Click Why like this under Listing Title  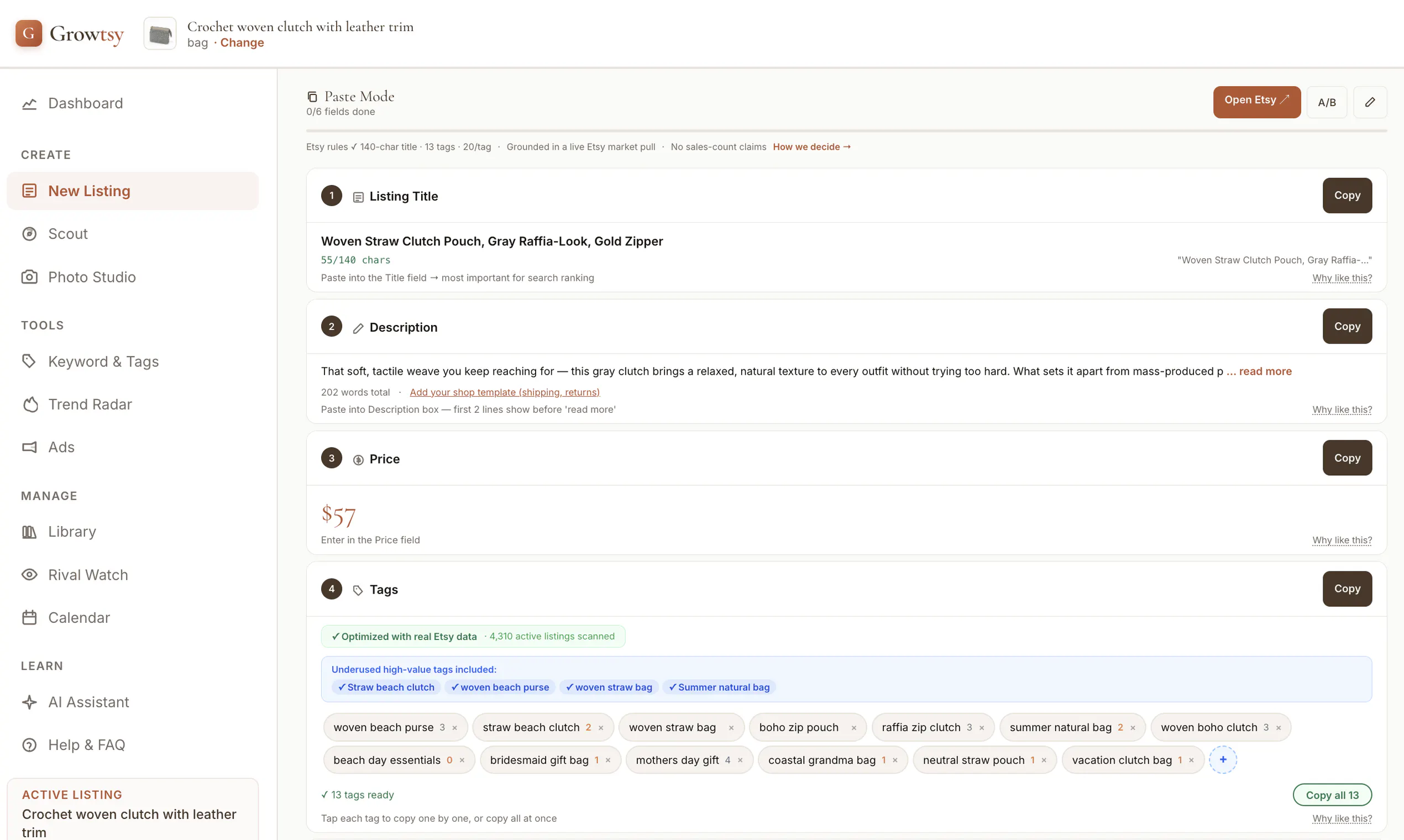[x=1342, y=278]
